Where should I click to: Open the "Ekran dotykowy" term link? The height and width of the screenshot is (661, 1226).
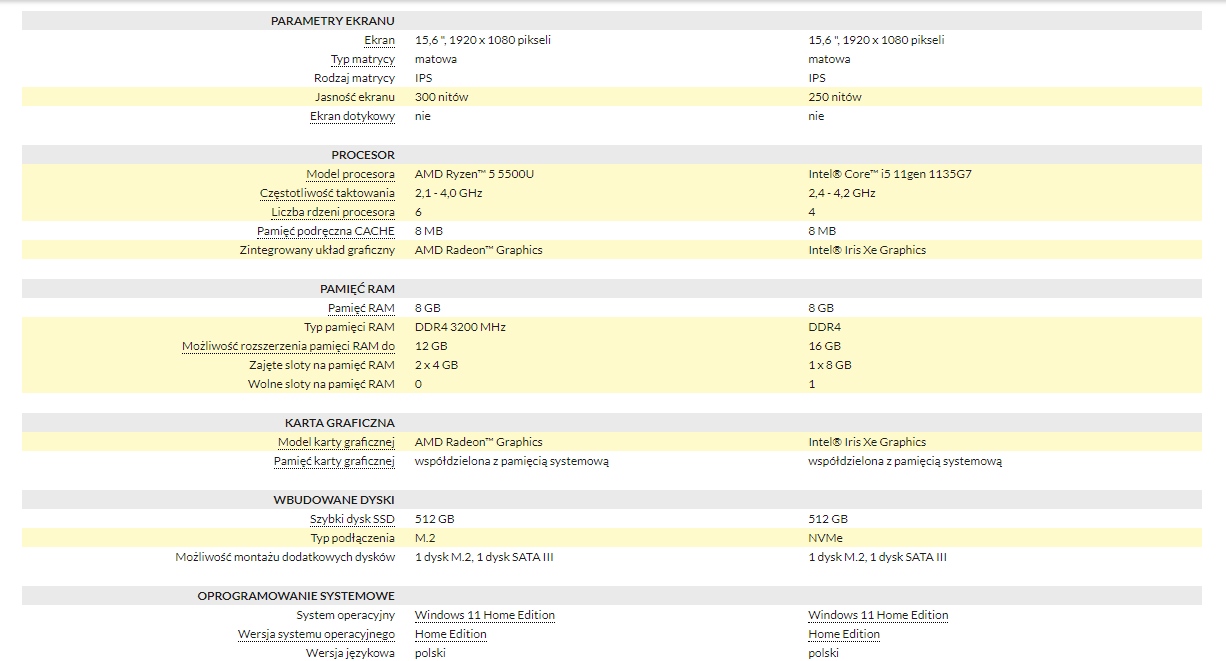(352, 116)
